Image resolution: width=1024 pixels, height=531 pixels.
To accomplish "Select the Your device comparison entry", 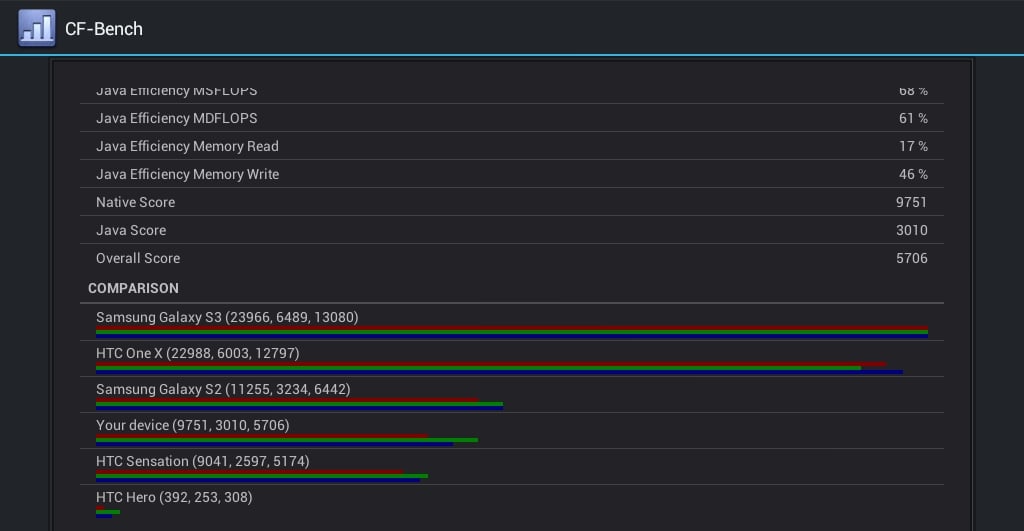I will click(192, 425).
